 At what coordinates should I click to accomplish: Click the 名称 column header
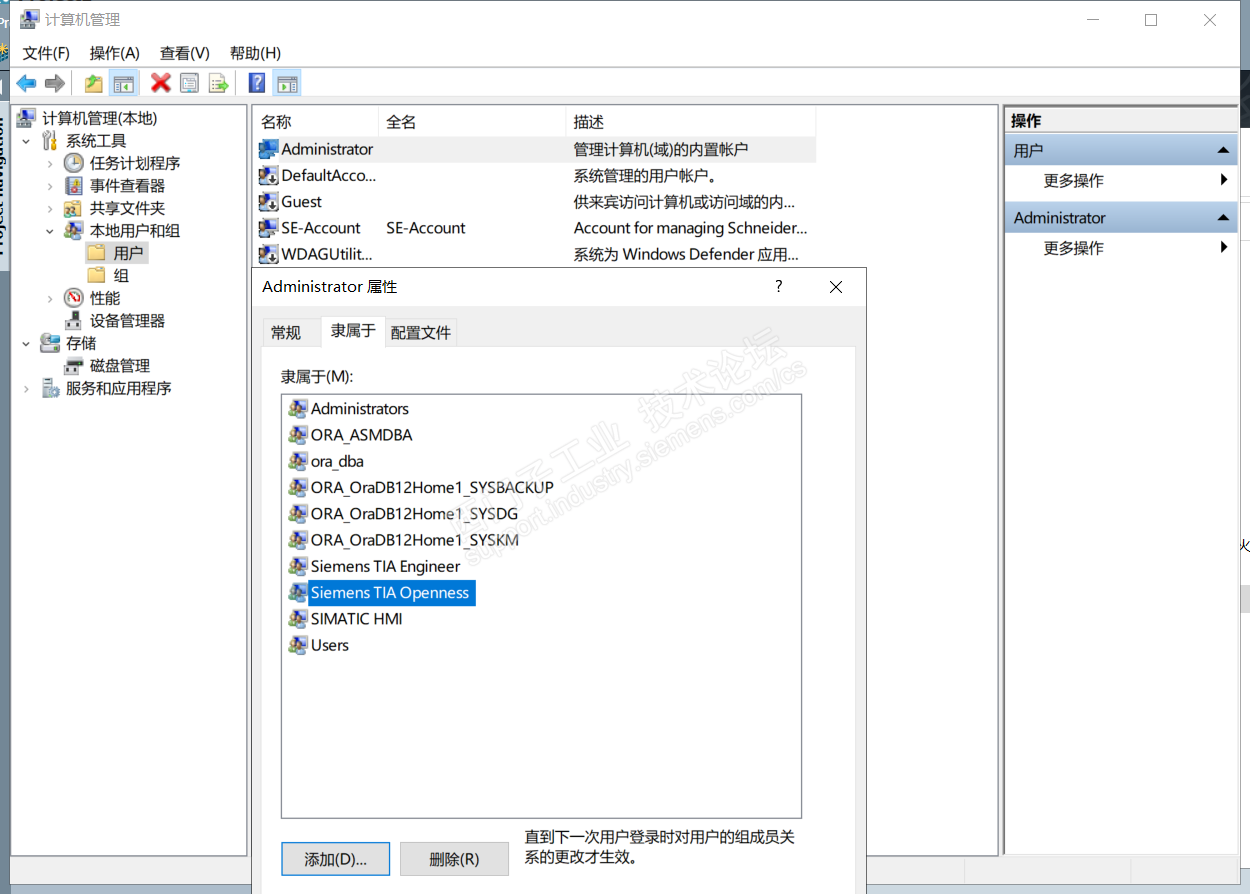tap(315, 122)
